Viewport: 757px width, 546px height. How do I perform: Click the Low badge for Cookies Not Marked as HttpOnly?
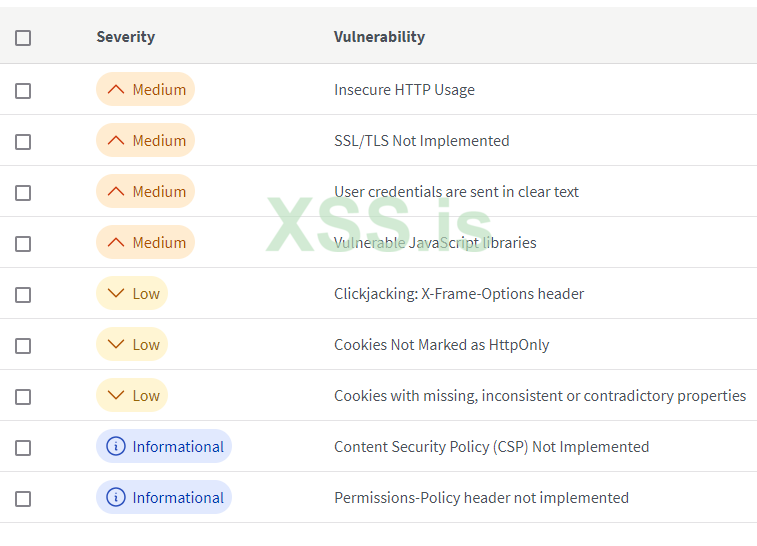[132, 345]
